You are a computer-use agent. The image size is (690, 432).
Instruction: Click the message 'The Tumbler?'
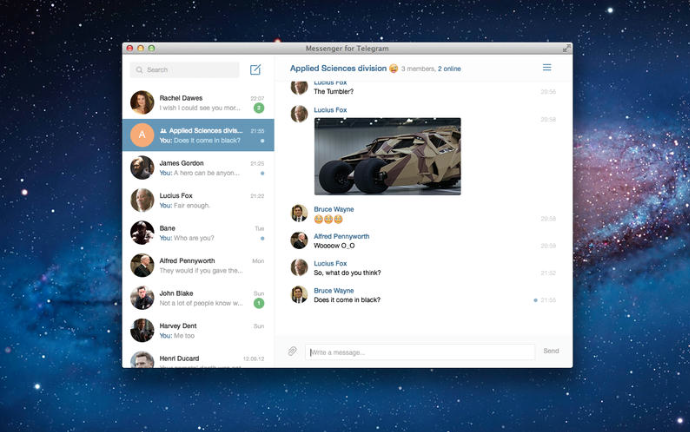tap(334, 92)
